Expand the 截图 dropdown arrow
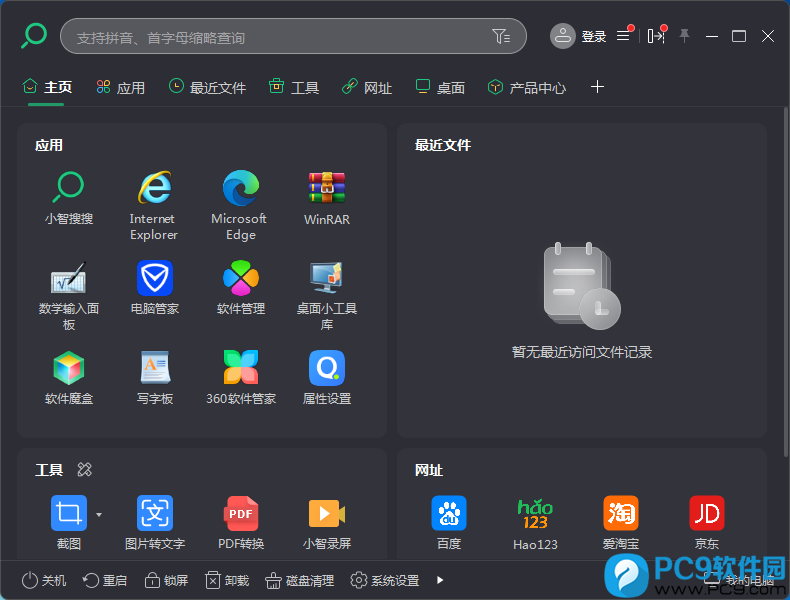Viewport: 790px width, 600px height. [99, 514]
